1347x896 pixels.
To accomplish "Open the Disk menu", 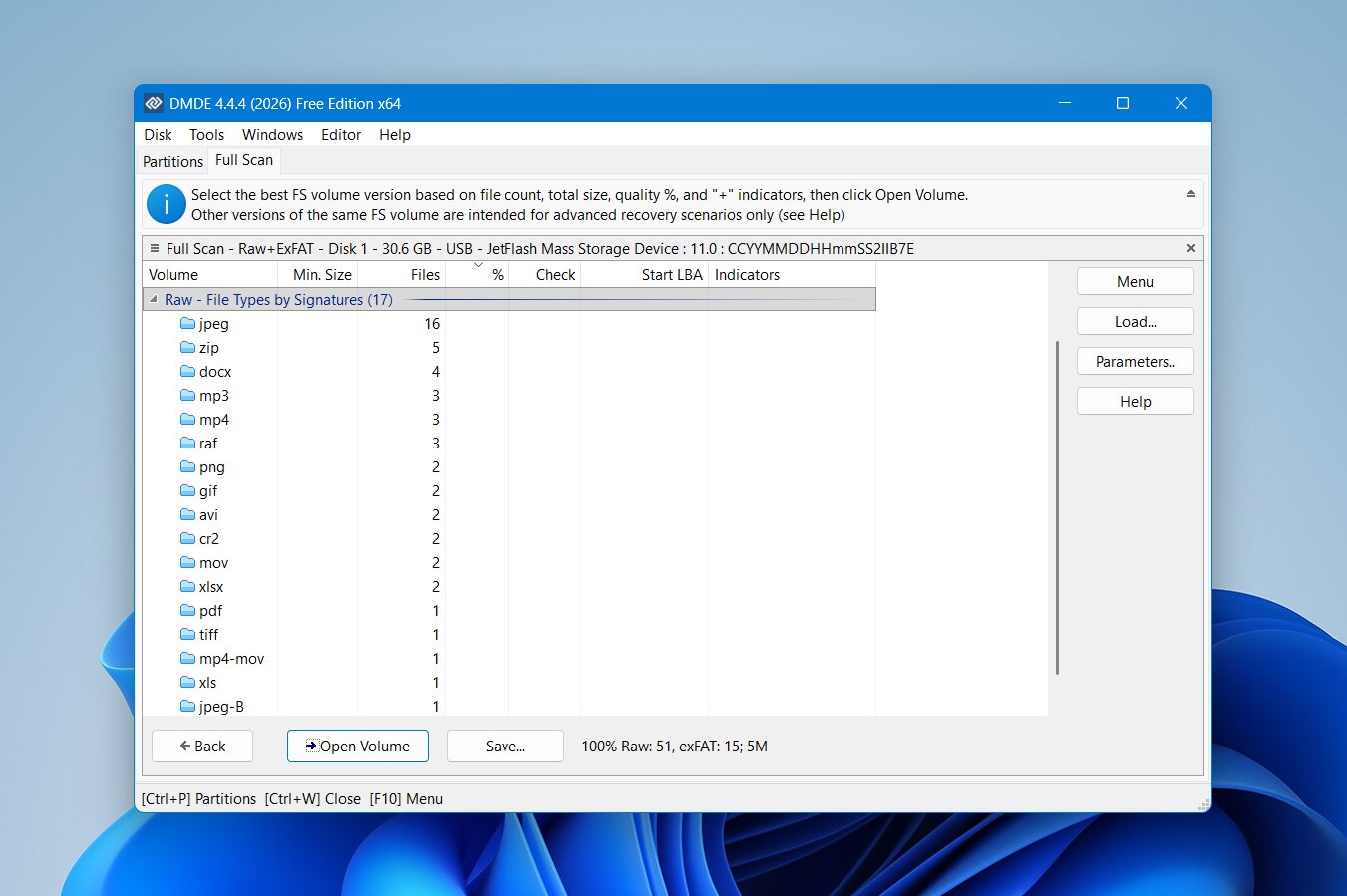I will click(x=158, y=134).
